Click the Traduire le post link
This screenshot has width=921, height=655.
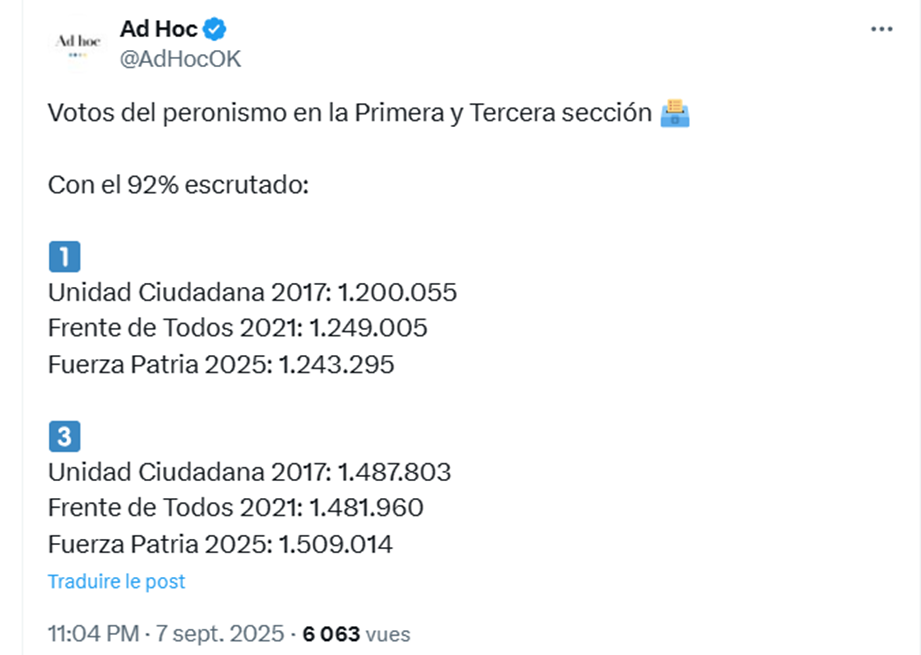pos(116,581)
